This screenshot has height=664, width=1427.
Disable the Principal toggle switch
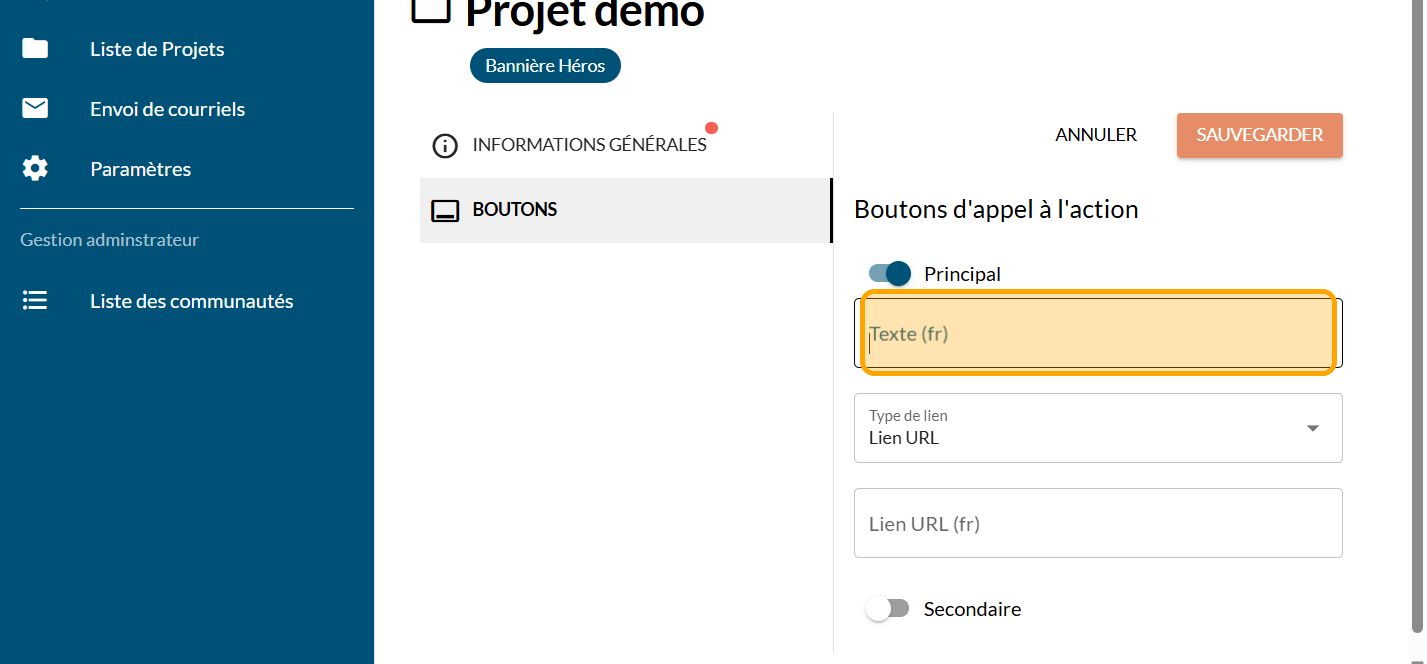890,274
